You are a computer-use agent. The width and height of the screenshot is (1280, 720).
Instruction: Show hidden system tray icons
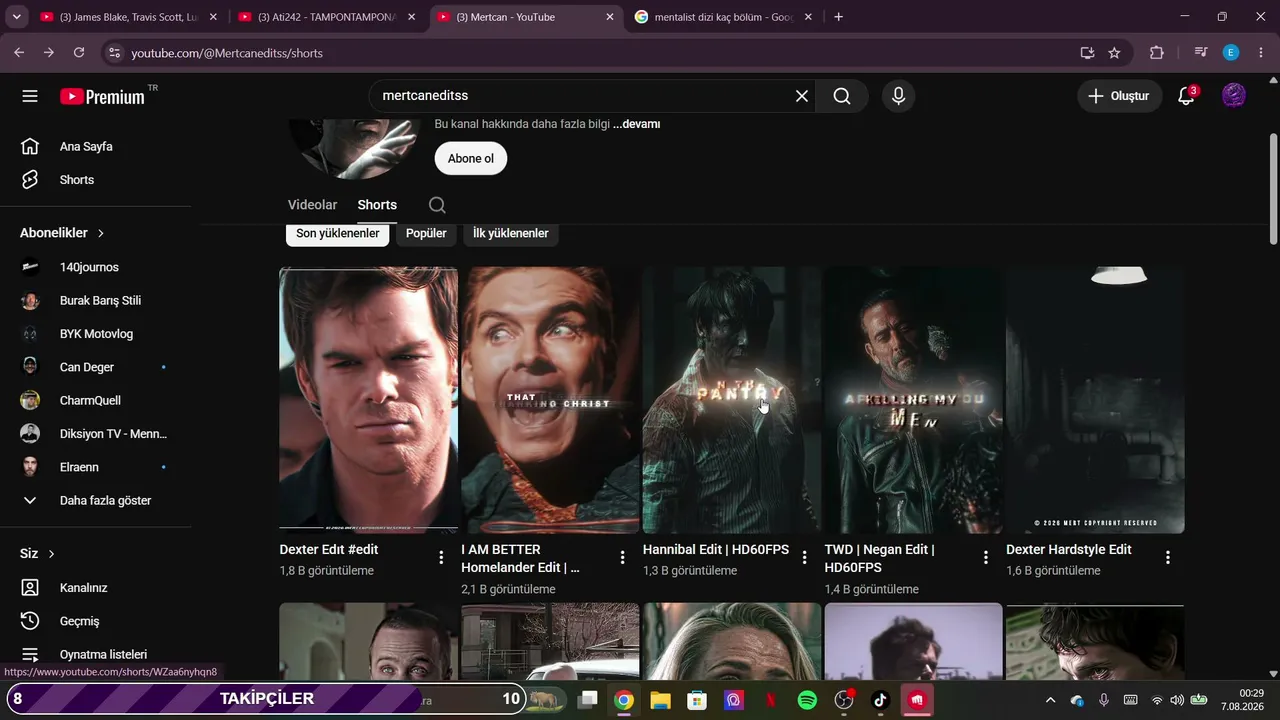(1050, 700)
